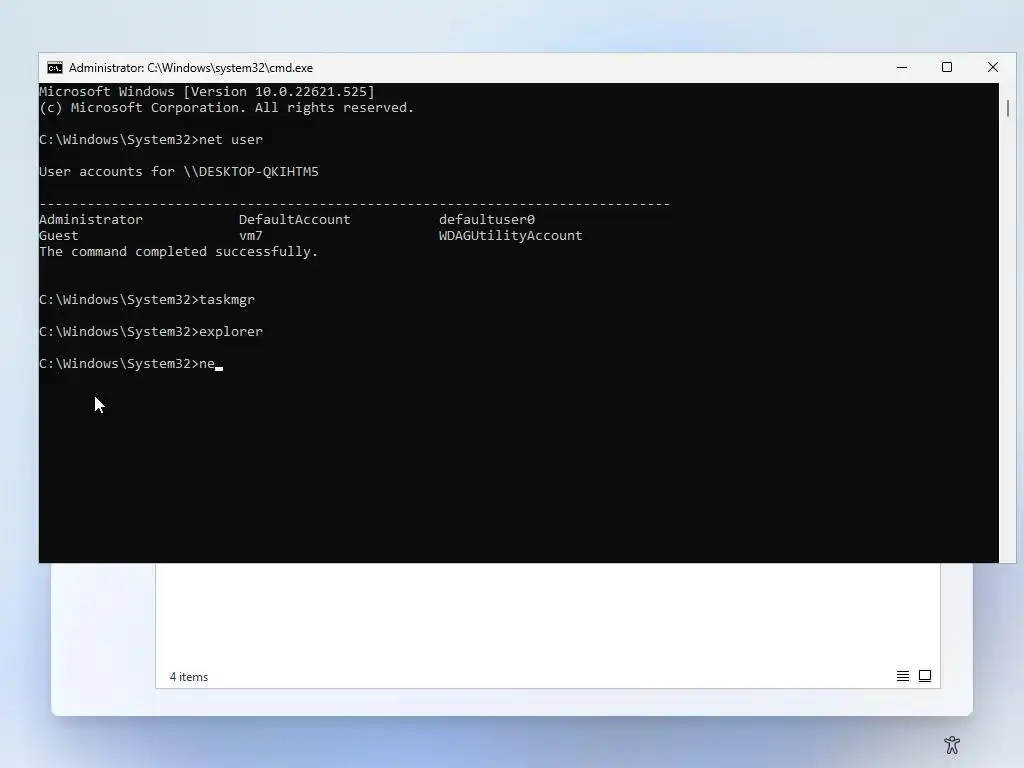Switch File Explorer window to details view
The width and height of the screenshot is (1024, 768).
point(903,676)
